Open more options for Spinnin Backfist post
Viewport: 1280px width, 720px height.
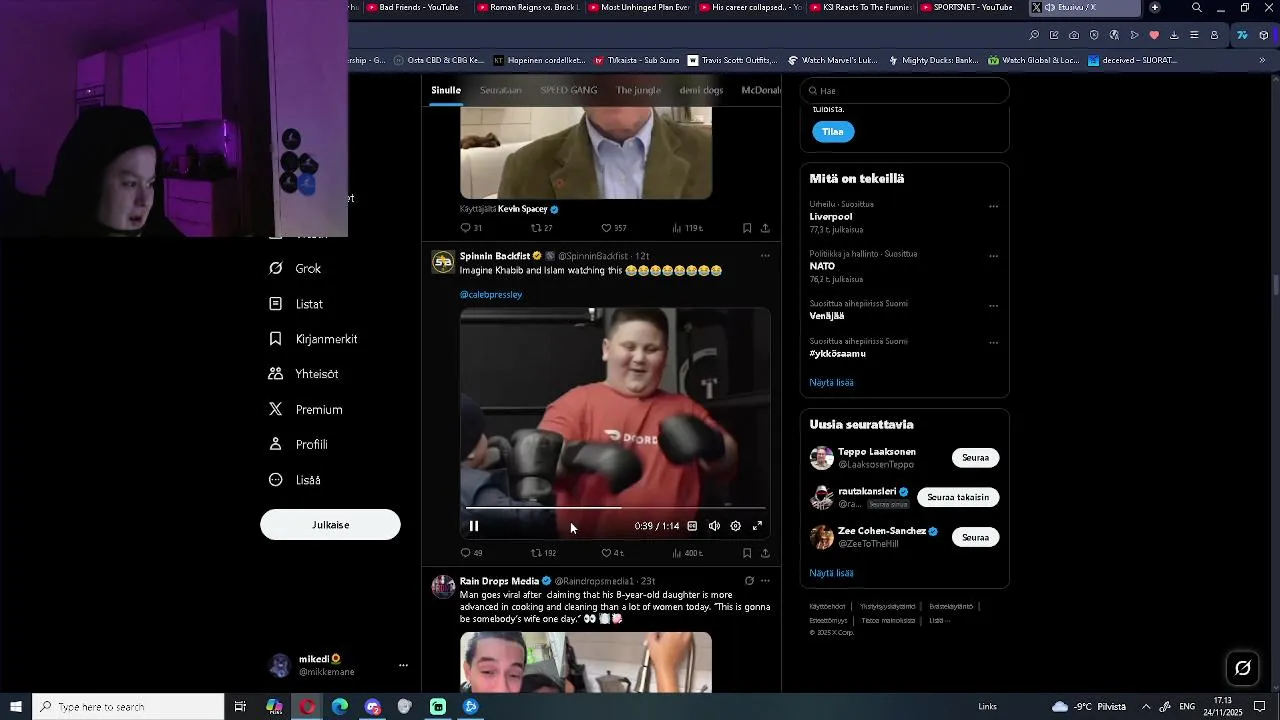point(765,256)
